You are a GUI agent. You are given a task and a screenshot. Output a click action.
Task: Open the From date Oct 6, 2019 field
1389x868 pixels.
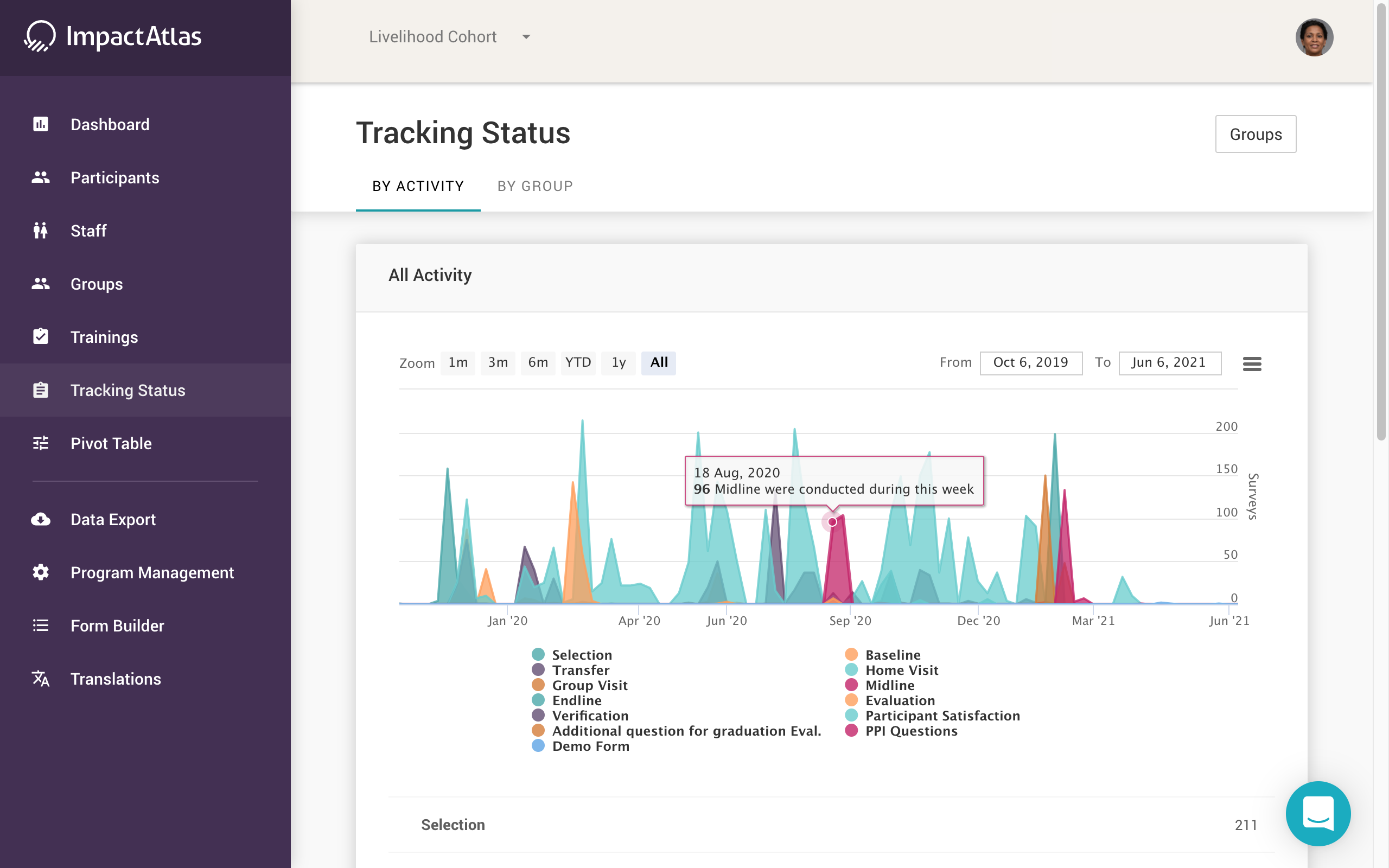click(1030, 363)
